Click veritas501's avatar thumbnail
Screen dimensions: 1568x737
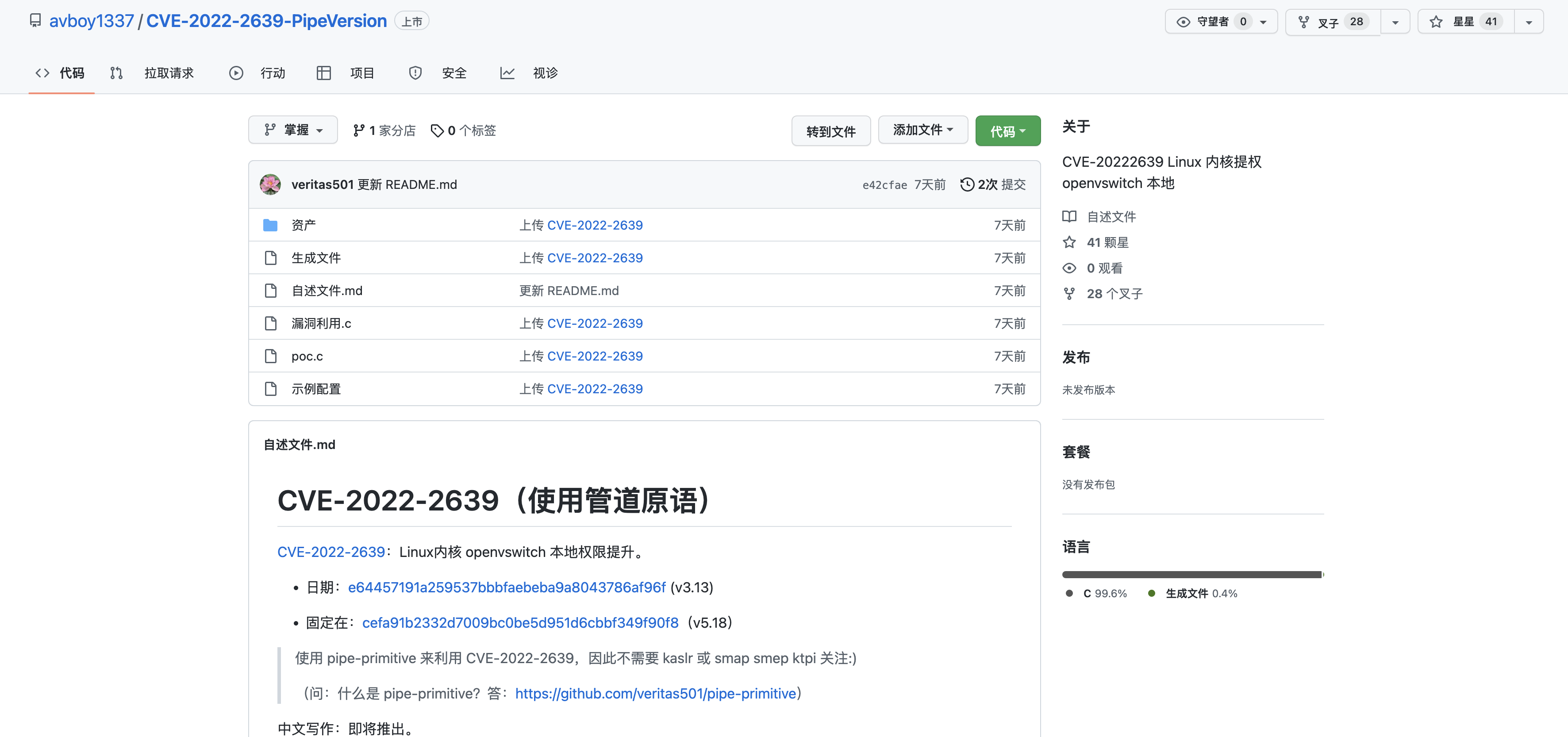pos(270,184)
